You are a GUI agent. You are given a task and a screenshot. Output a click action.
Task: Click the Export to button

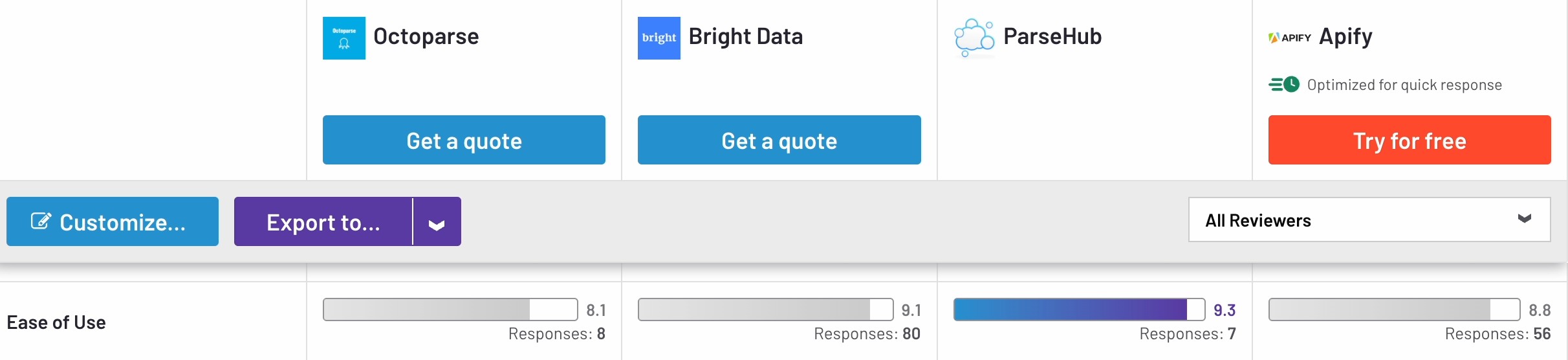point(323,222)
